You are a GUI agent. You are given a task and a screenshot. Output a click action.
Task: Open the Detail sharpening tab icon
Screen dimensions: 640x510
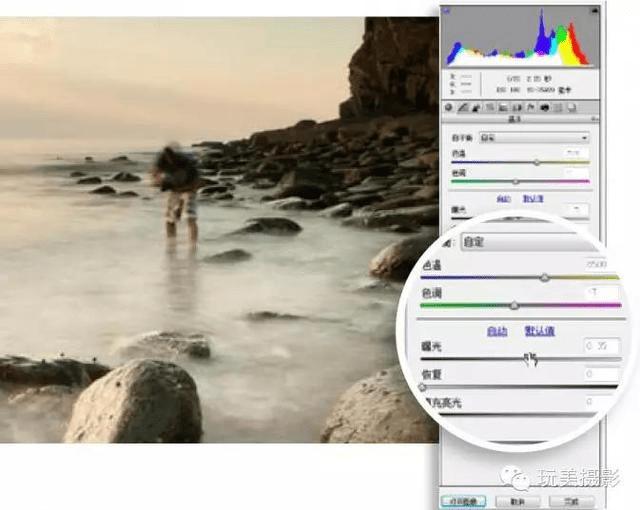476,108
